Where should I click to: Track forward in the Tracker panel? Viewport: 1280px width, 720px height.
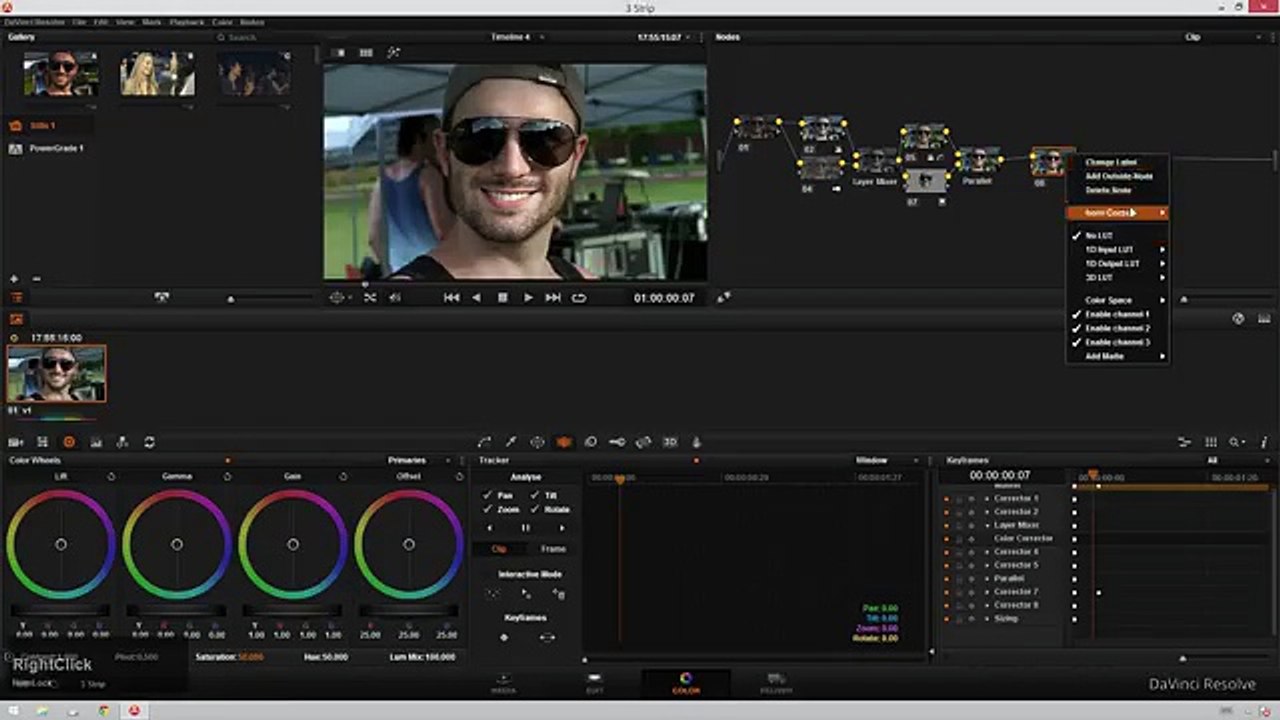pos(562,528)
